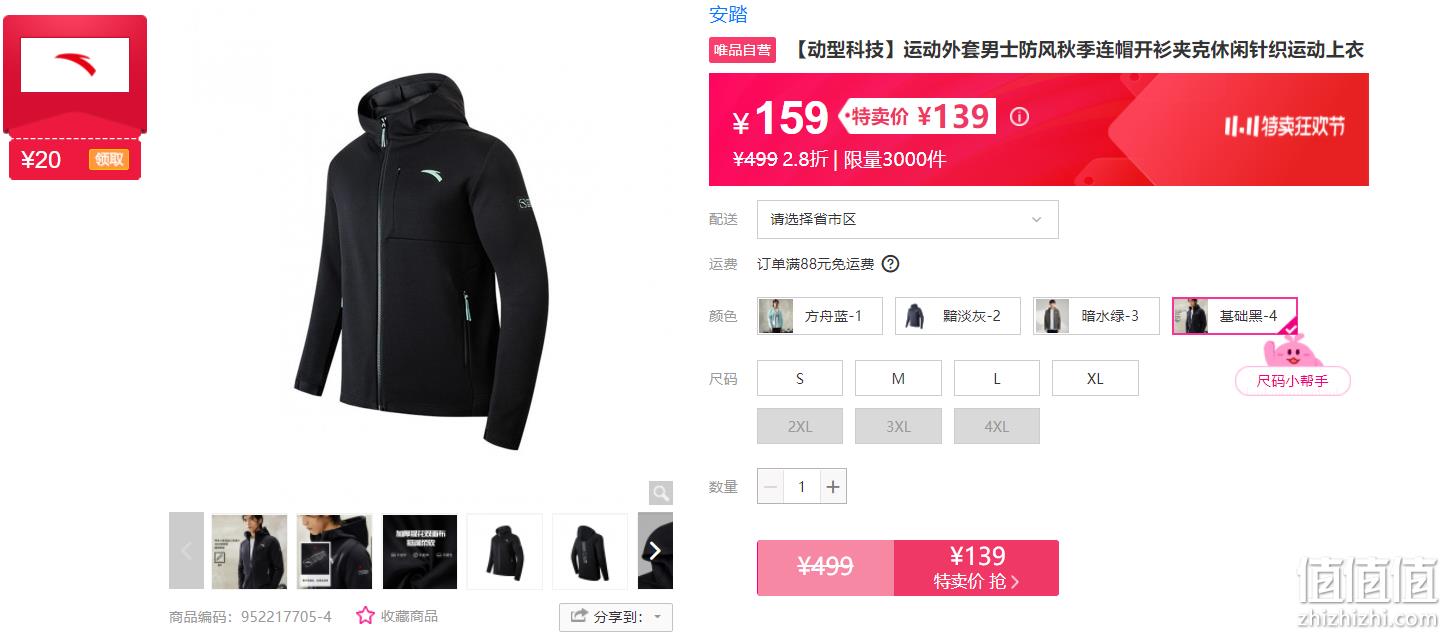Open the 安踏 brand link
This screenshot has width=1447, height=636.
[x=728, y=14]
